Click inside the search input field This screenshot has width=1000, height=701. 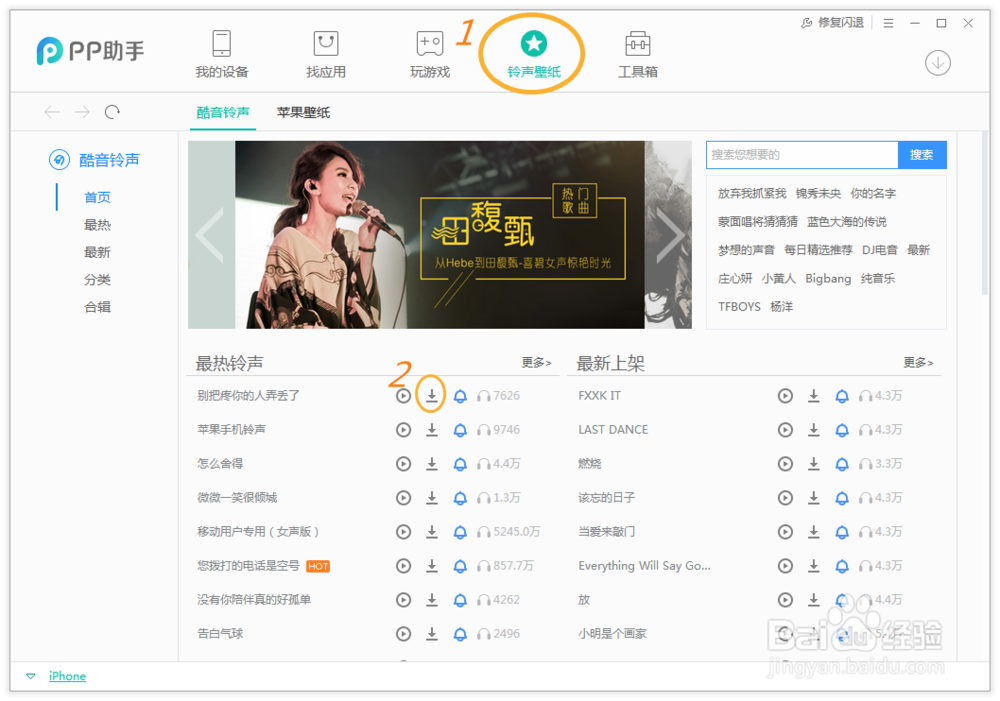coord(800,155)
